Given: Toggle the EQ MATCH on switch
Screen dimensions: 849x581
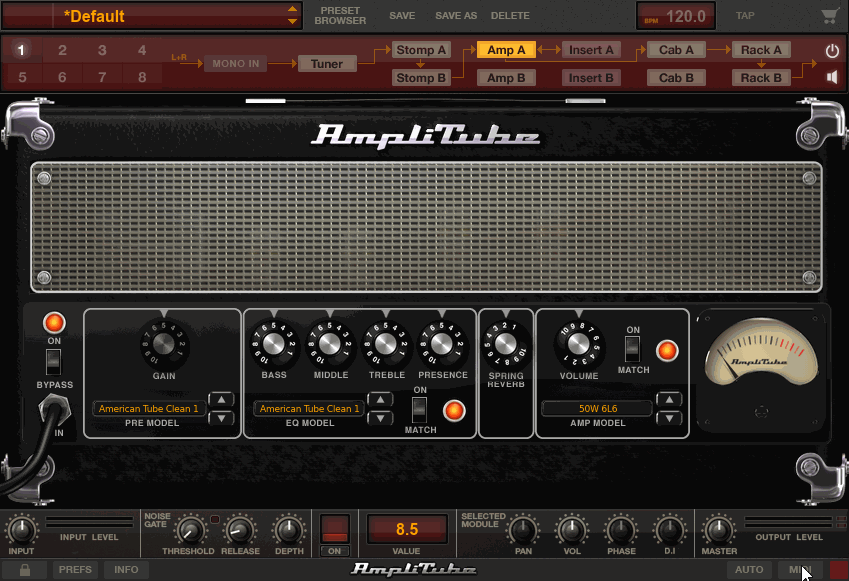Looking at the screenshot, I should [420, 410].
